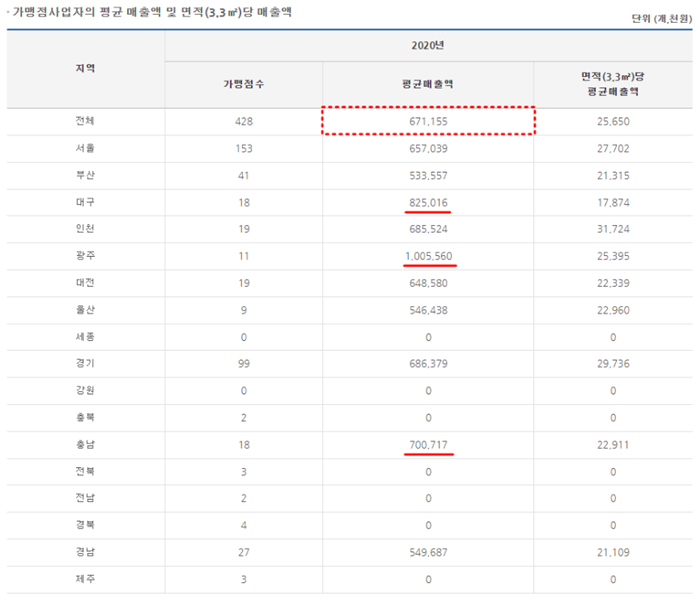Click the value 22,960
This screenshot has width=700, height=604.
click(x=613, y=310)
